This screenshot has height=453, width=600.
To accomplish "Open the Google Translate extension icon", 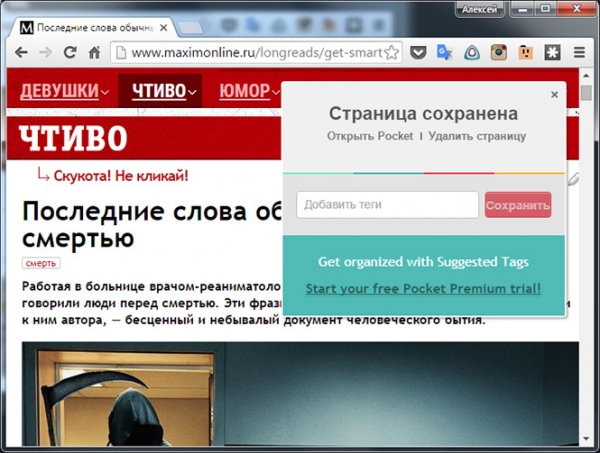I will click(446, 52).
